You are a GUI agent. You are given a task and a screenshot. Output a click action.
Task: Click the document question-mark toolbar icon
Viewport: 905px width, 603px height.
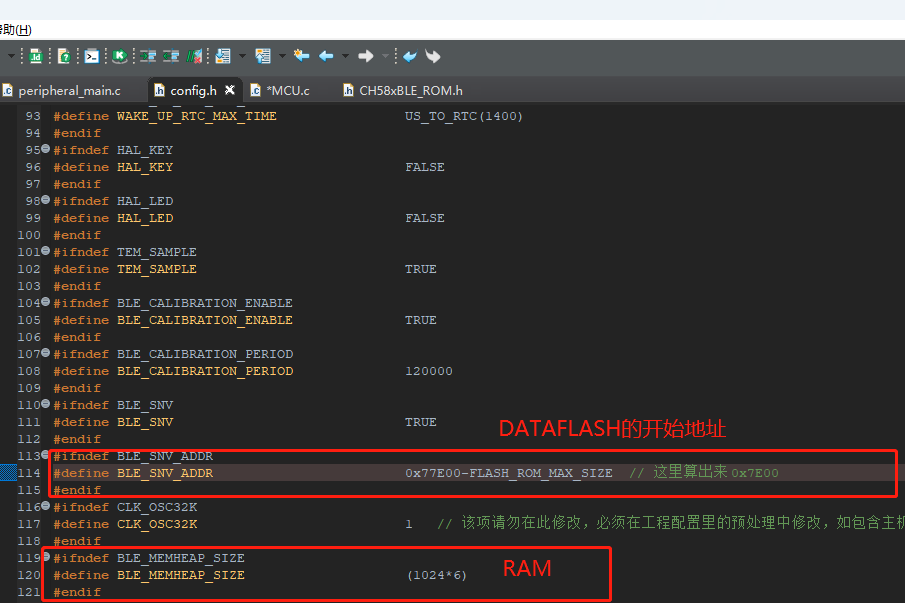pos(64,56)
